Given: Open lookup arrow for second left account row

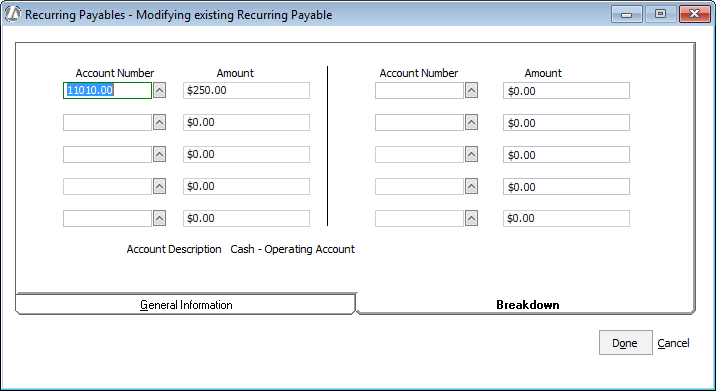Looking at the screenshot, I should coord(159,122).
